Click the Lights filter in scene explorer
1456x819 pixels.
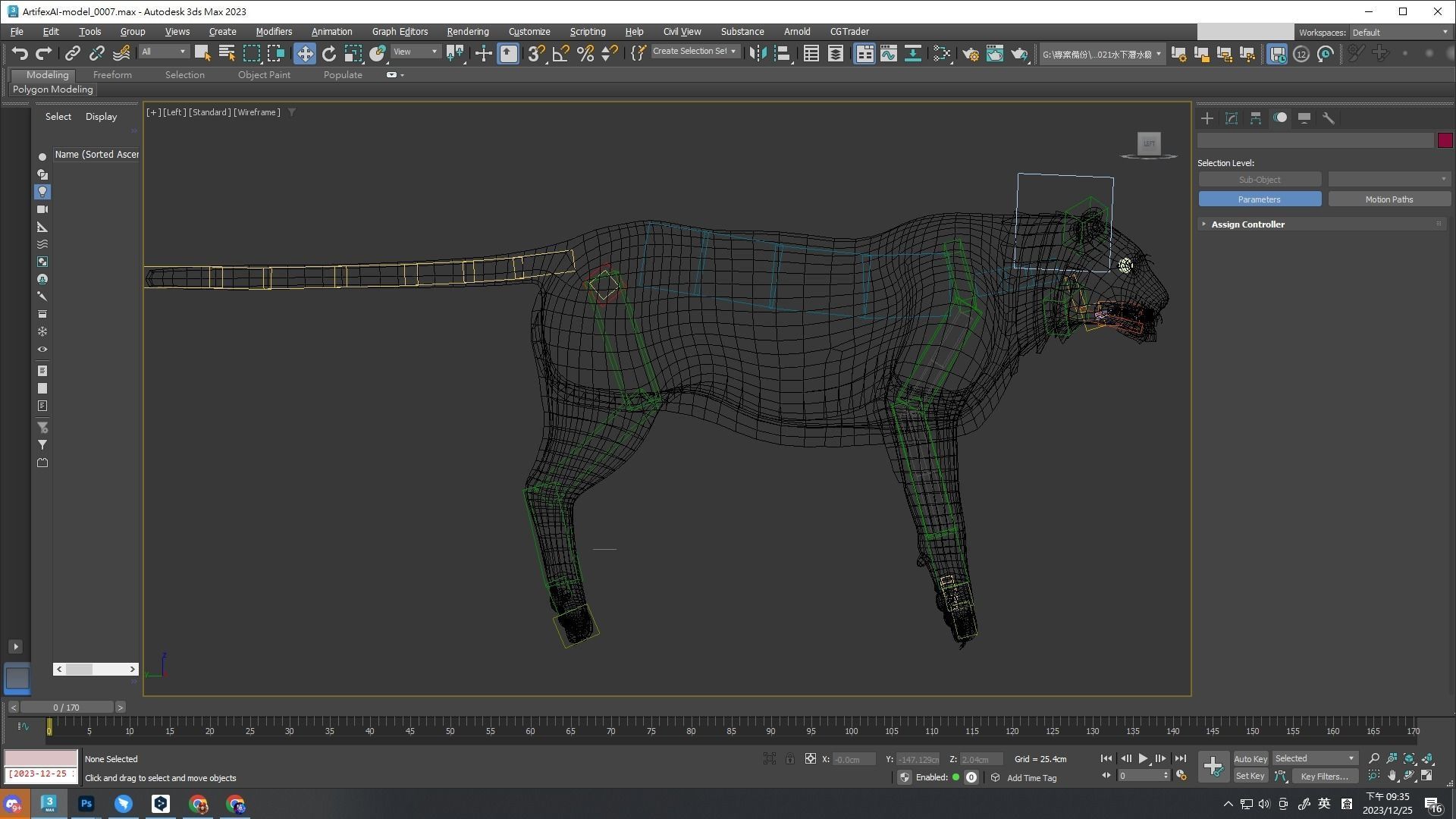pos(42,192)
